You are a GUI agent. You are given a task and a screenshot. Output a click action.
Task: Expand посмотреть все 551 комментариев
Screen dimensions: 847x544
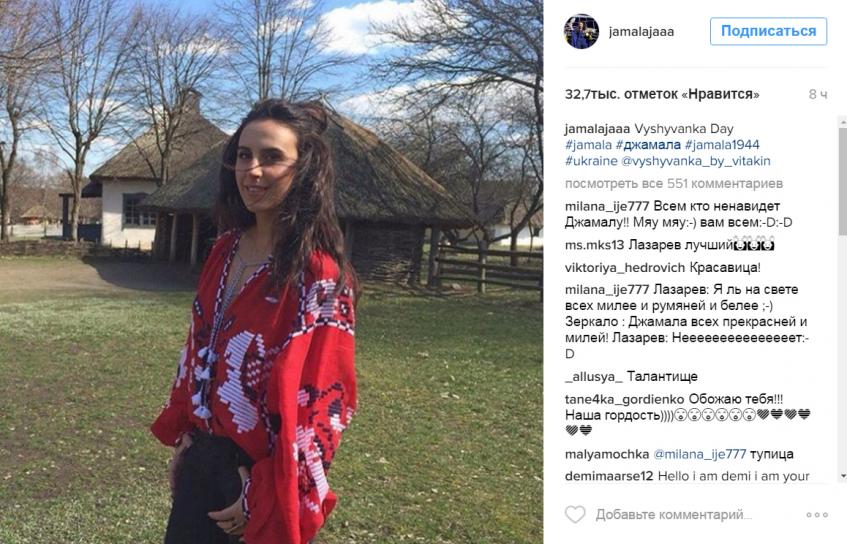click(x=674, y=184)
